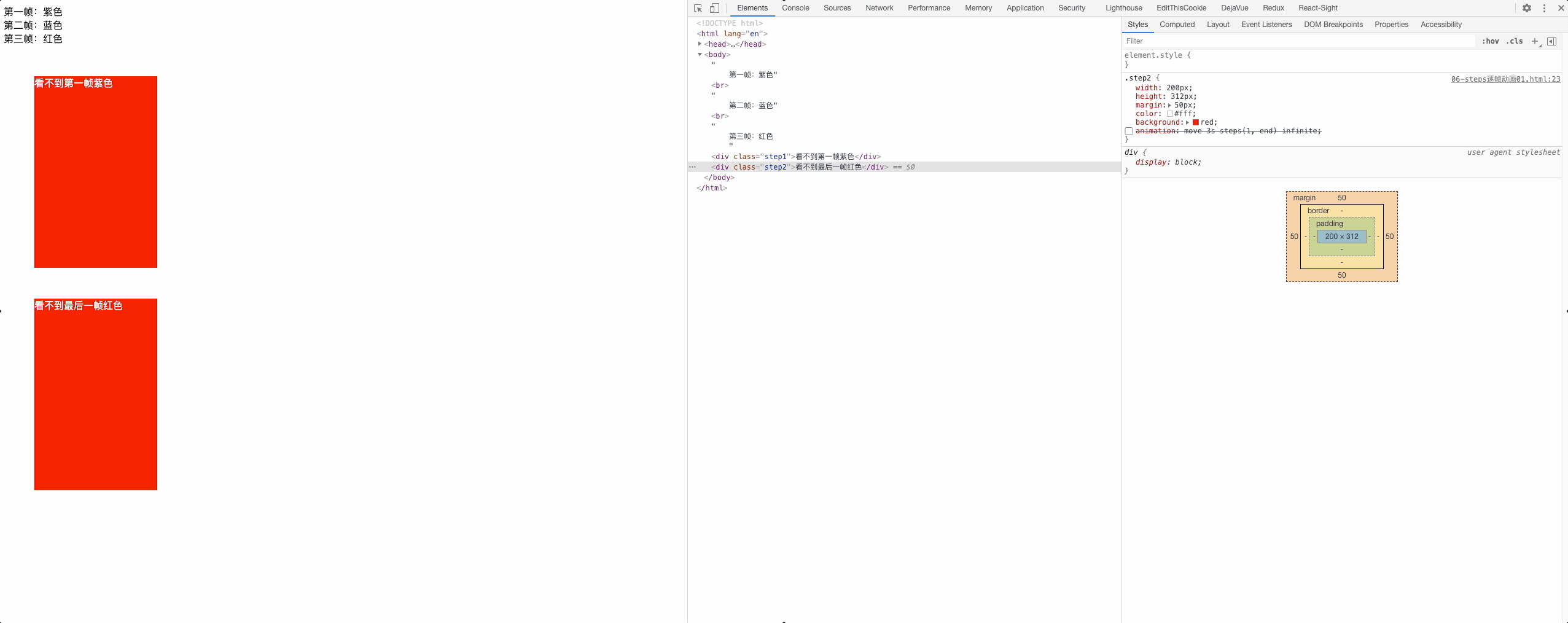Open the red background color swatch
Image resolution: width=1568 pixels, height=623 pixels.
[1196, 122]
